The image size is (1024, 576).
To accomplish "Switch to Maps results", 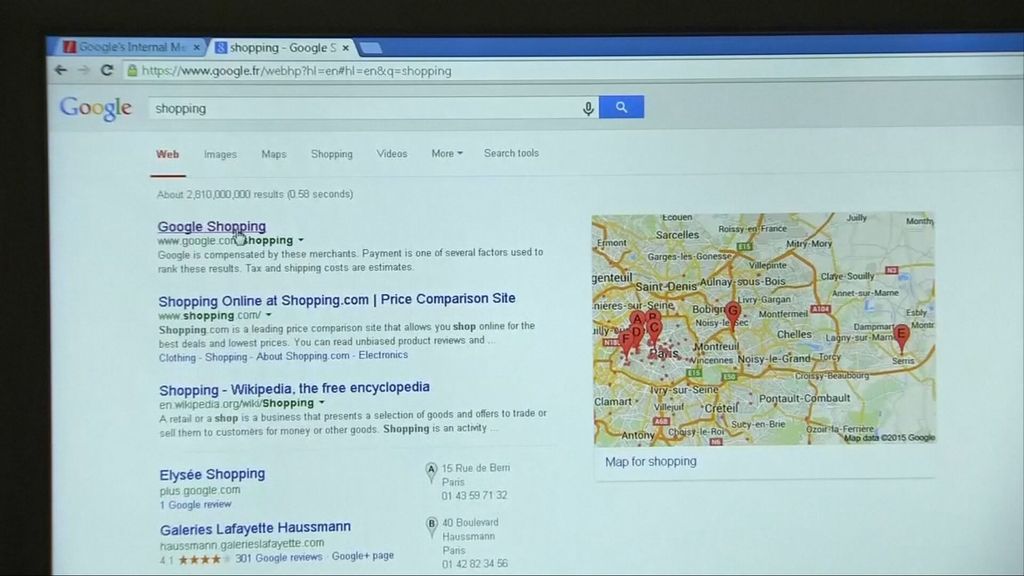I will [274, 154].
